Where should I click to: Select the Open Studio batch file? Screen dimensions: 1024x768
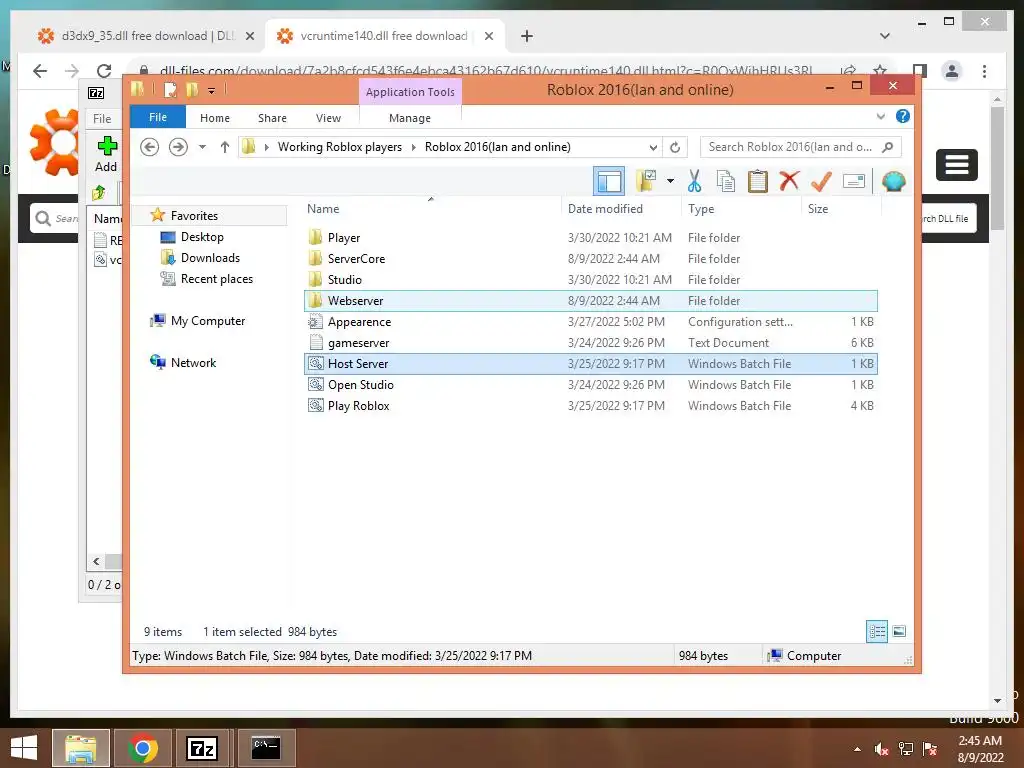coord(590,385)
